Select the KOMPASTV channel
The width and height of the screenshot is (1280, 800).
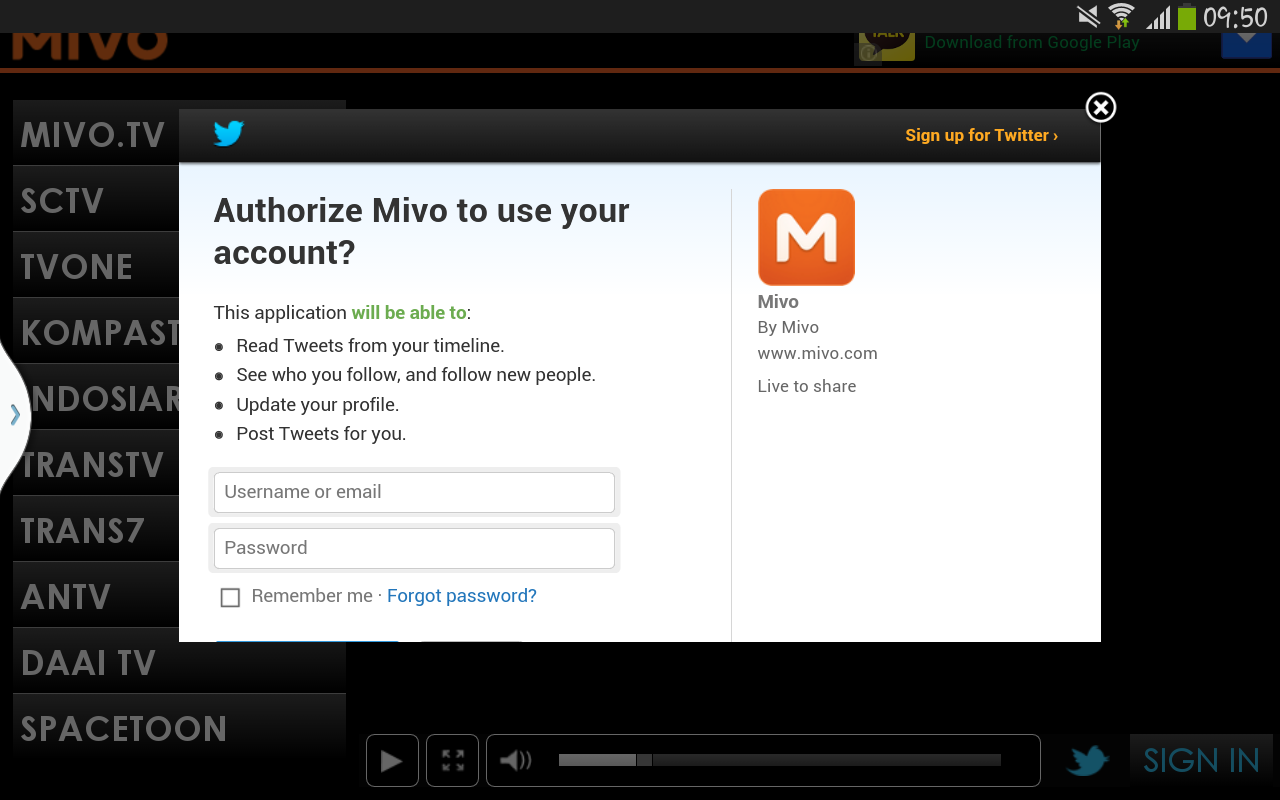click(96, 332)
